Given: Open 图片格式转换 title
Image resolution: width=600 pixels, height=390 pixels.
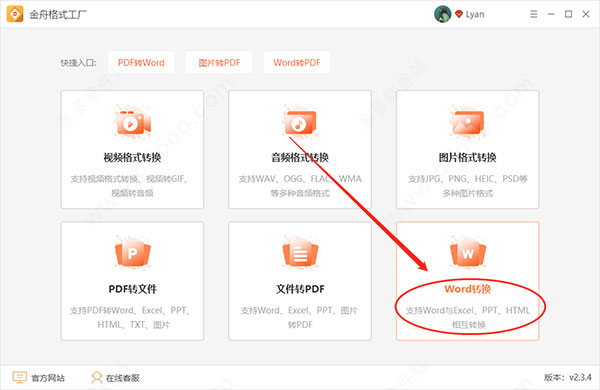Looking at the screenshot, I should (x=468, y=157).
